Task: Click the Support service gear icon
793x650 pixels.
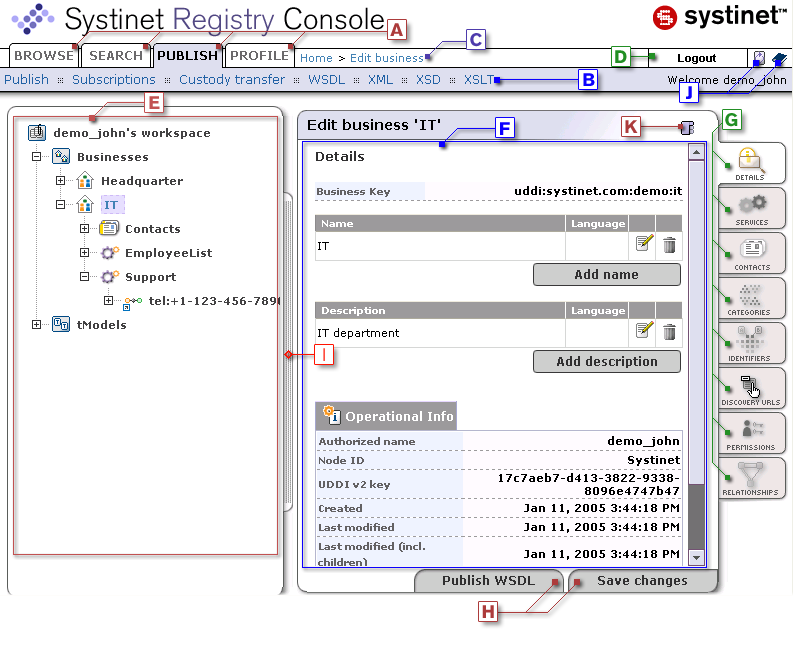Action: click(109, 277)
